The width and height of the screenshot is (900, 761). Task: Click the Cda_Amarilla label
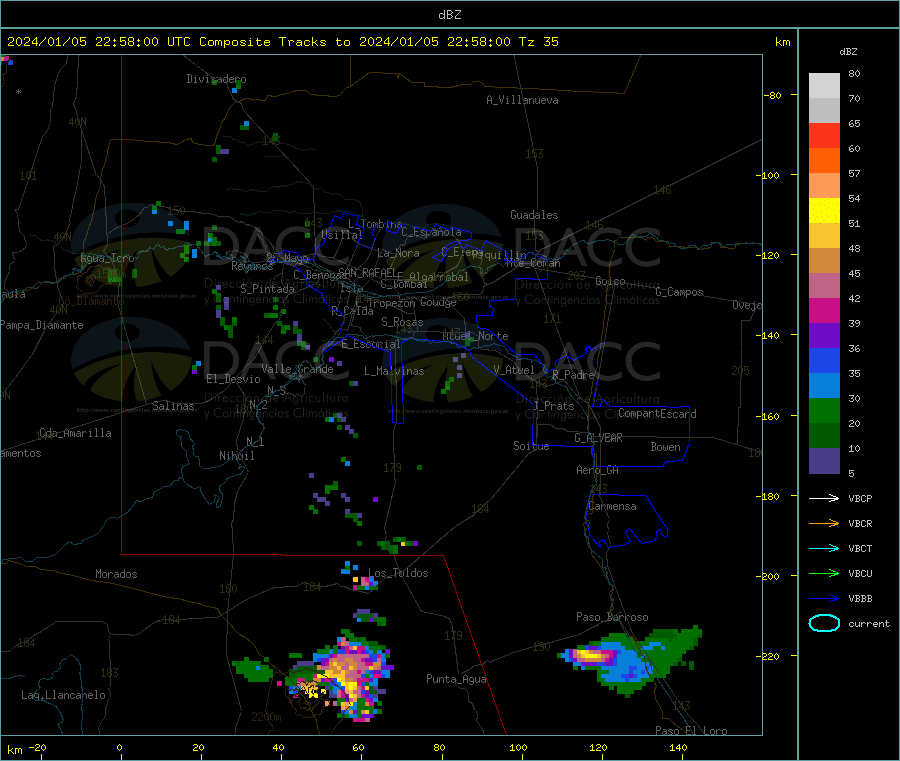75,433
